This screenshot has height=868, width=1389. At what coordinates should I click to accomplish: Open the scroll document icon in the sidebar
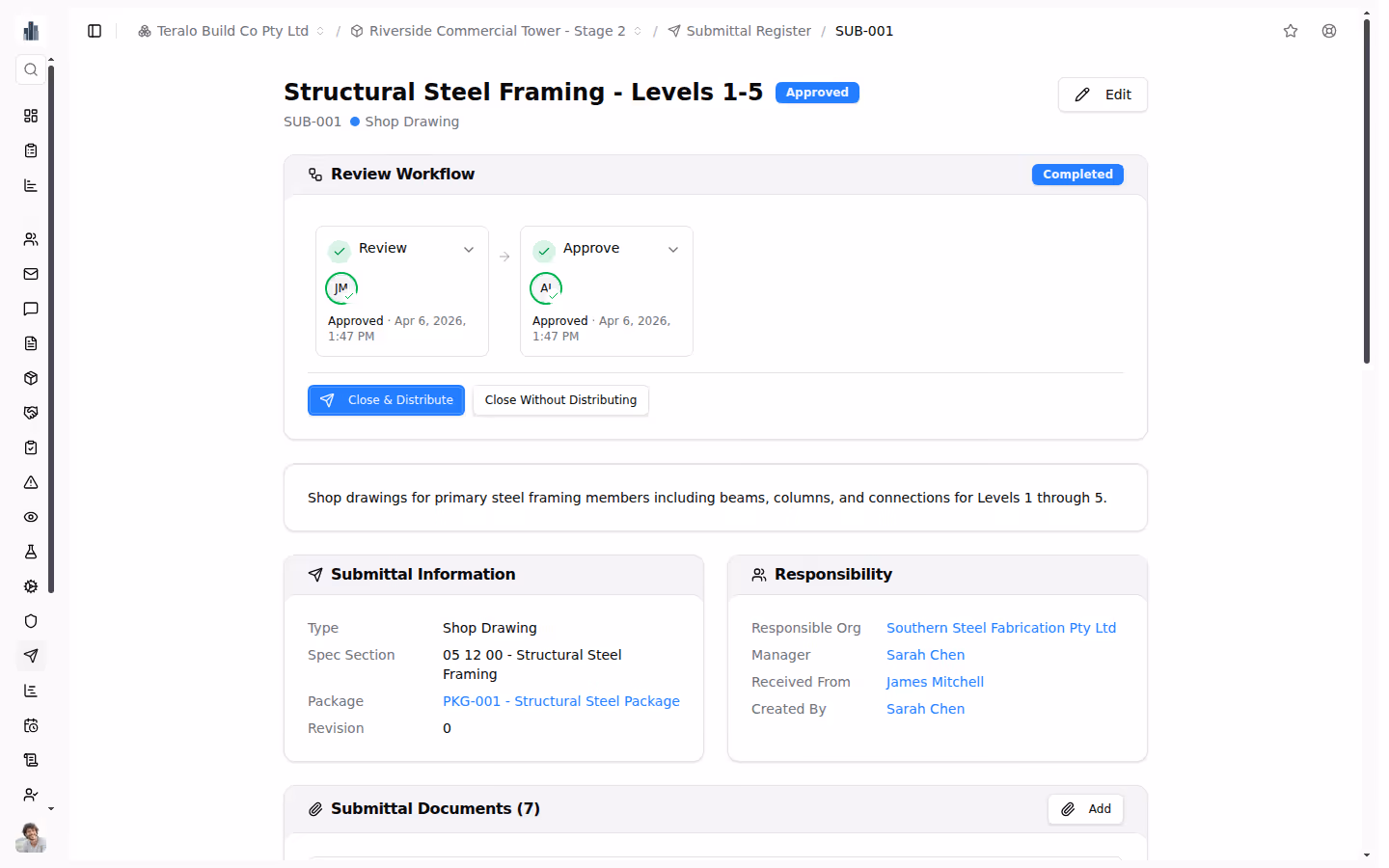tap(31, 760)
